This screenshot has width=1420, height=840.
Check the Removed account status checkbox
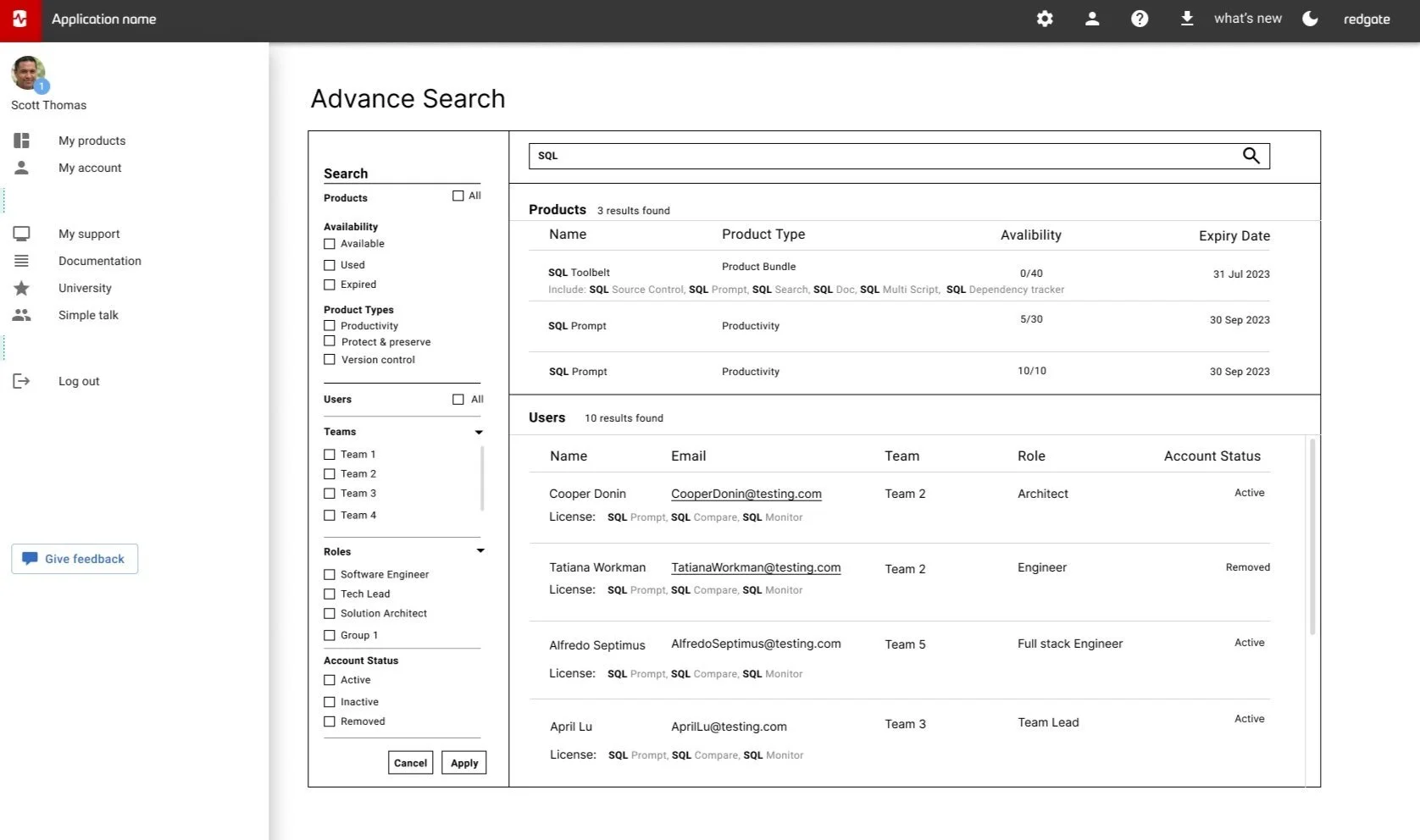pyautogui.click(x=330, y=721)
